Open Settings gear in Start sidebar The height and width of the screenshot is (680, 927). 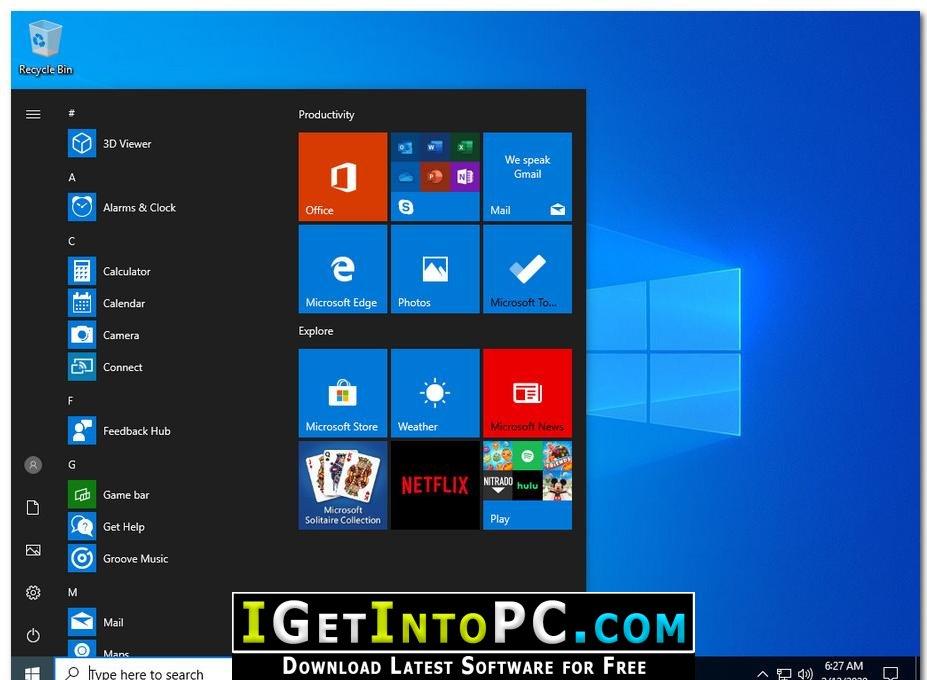point(33,593)
